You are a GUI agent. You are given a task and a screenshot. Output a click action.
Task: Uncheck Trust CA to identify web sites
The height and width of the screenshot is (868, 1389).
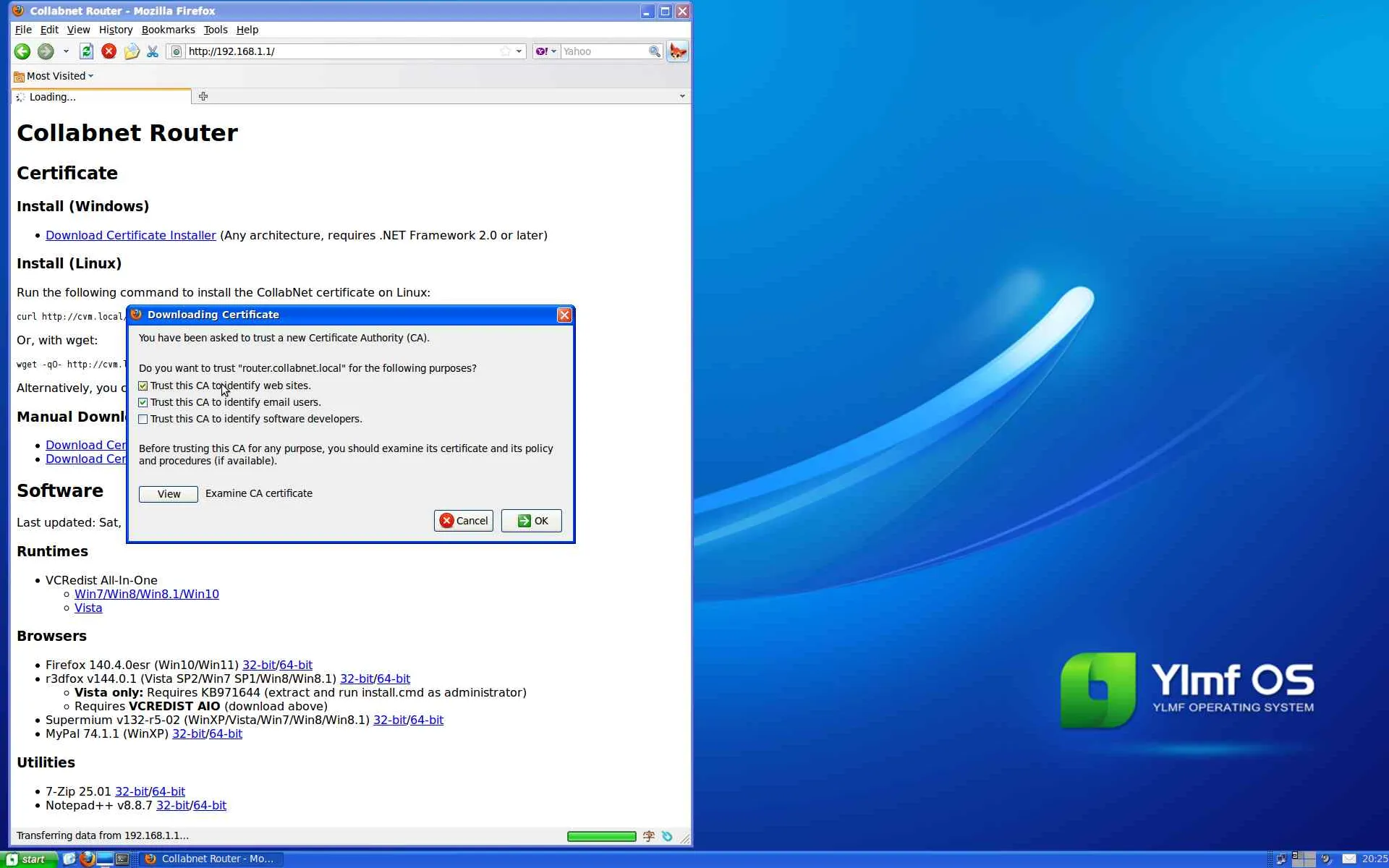[143, 386]
